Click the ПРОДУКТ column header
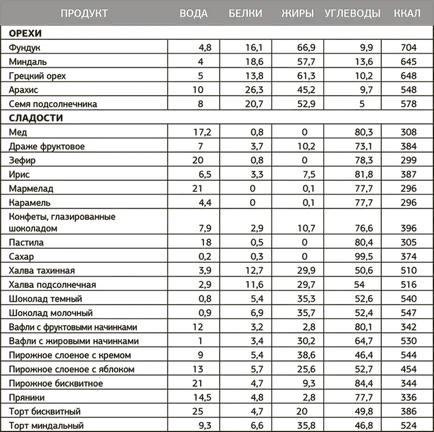 pos(84,13)
